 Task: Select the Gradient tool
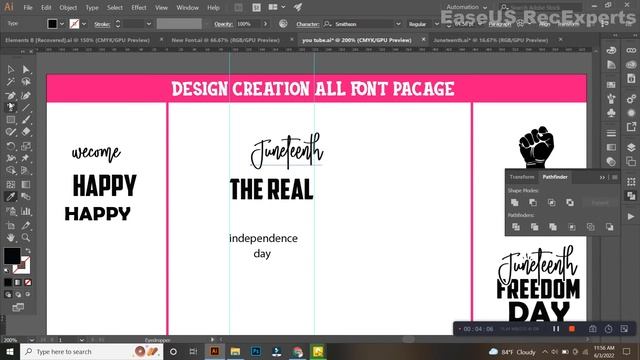coord(26,184)
